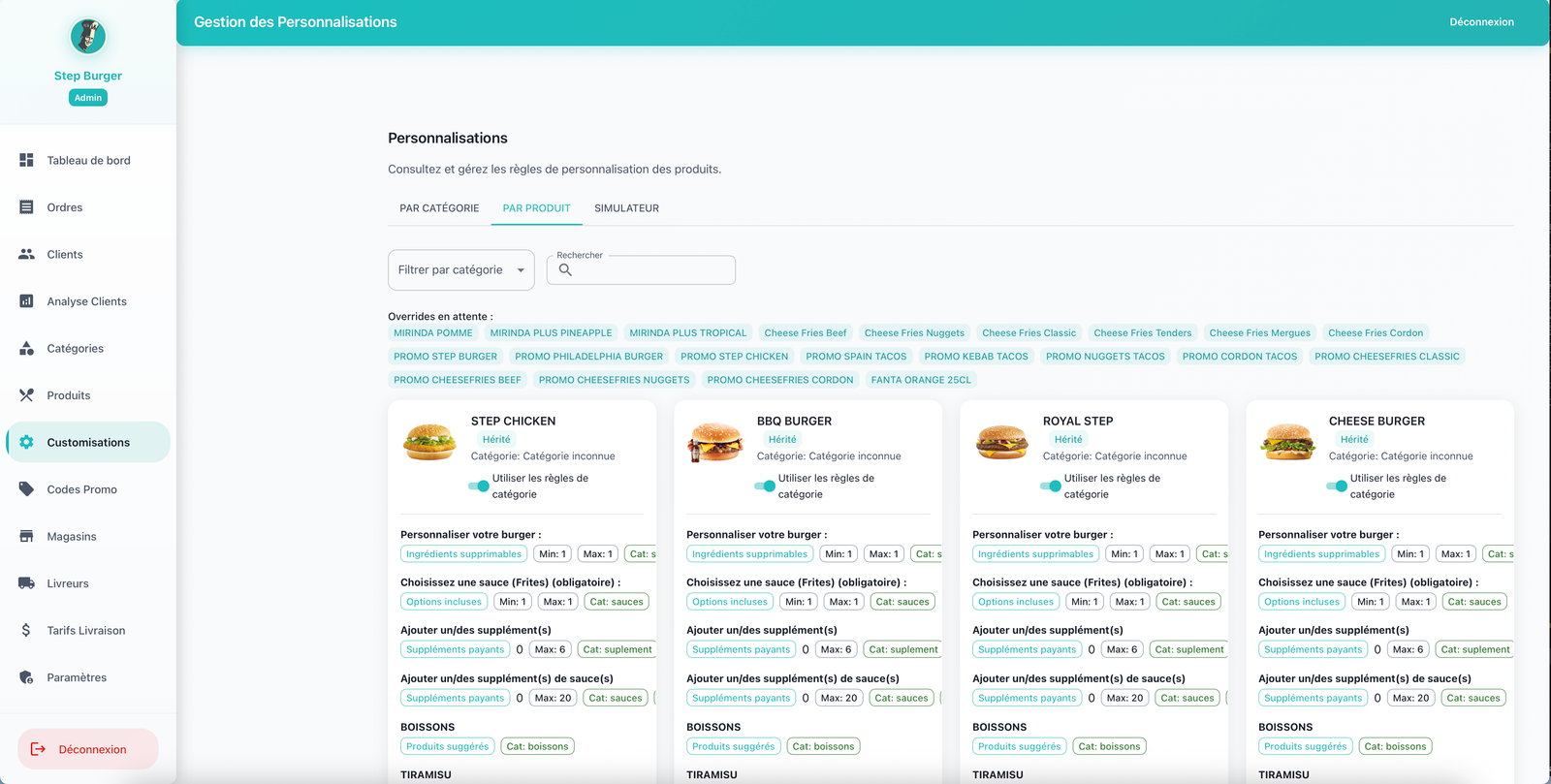Toggle category rules switch for CHEESE BURGER
Image resolution: width=1551 pixels, height=784 pixels.
pyautogui.click(x=1337, y=486)
